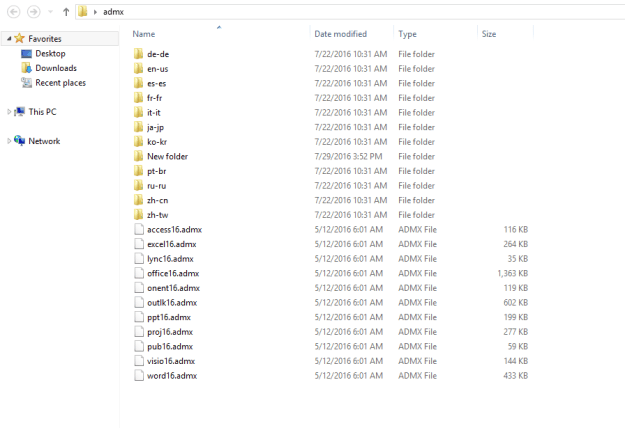Sort by Type column header

point(407,34)
